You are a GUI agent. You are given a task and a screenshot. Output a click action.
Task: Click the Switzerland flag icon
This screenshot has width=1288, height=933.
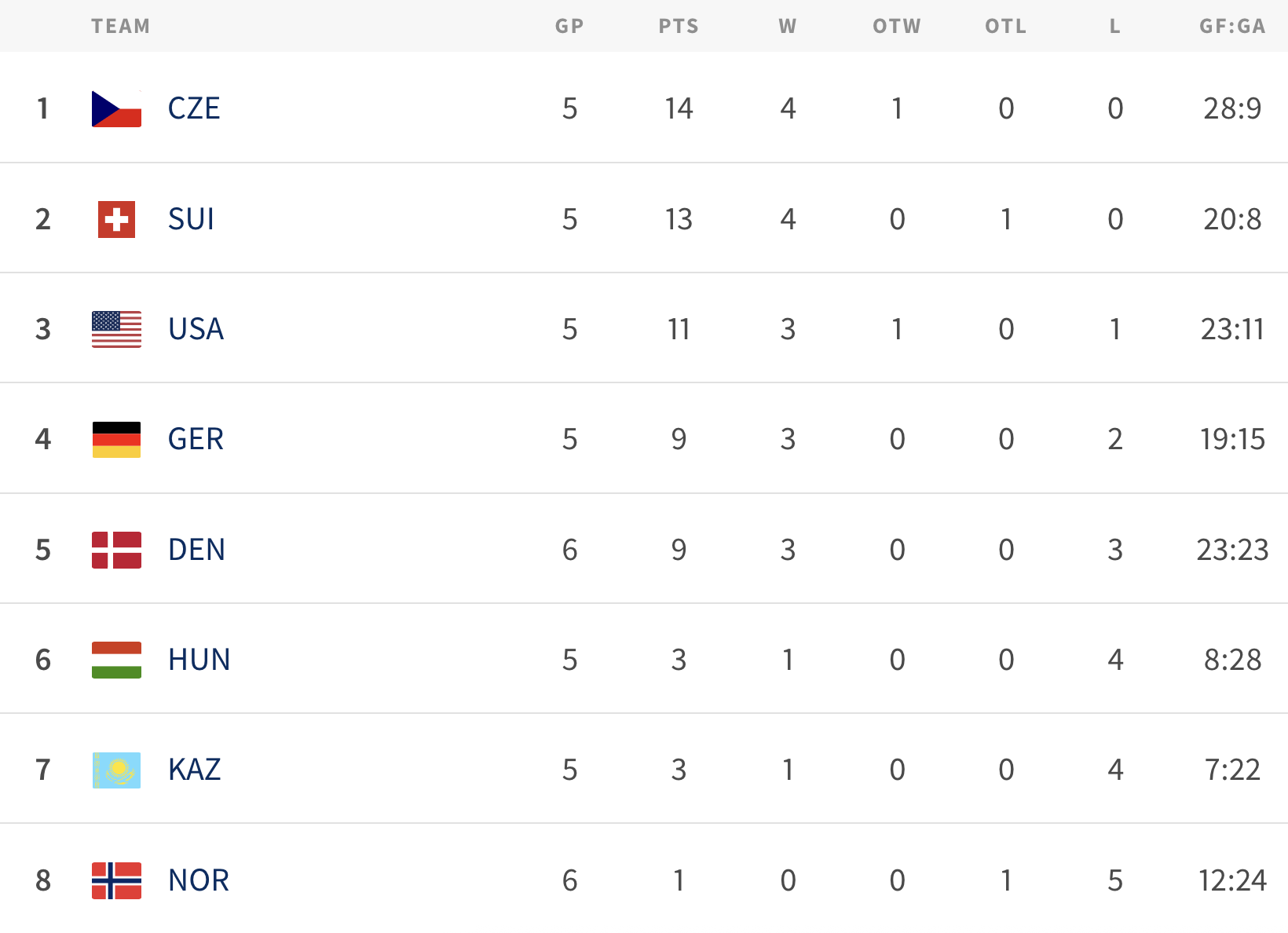click(x=116, y=219)
